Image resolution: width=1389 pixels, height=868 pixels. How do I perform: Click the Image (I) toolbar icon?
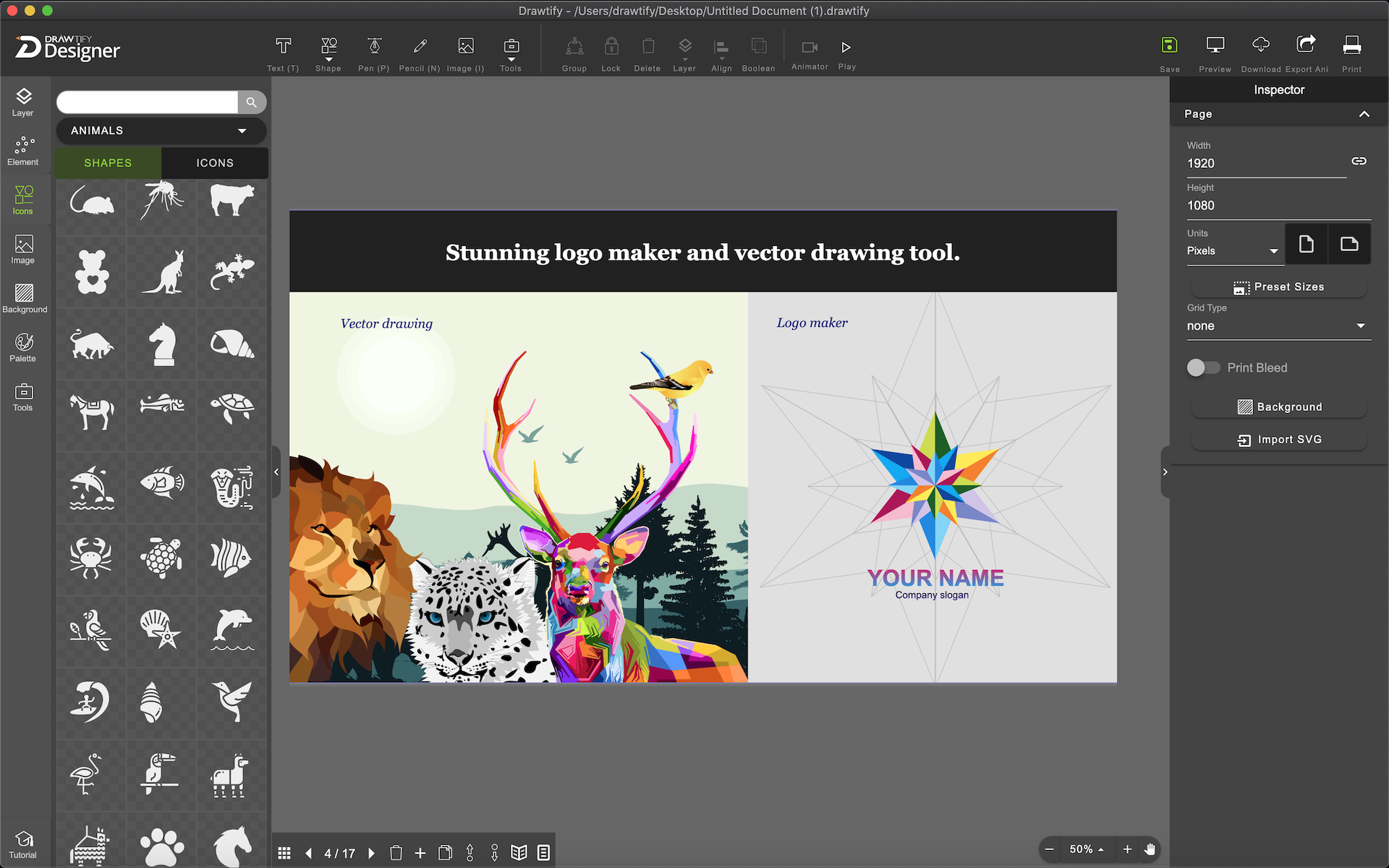coord(466,54)
